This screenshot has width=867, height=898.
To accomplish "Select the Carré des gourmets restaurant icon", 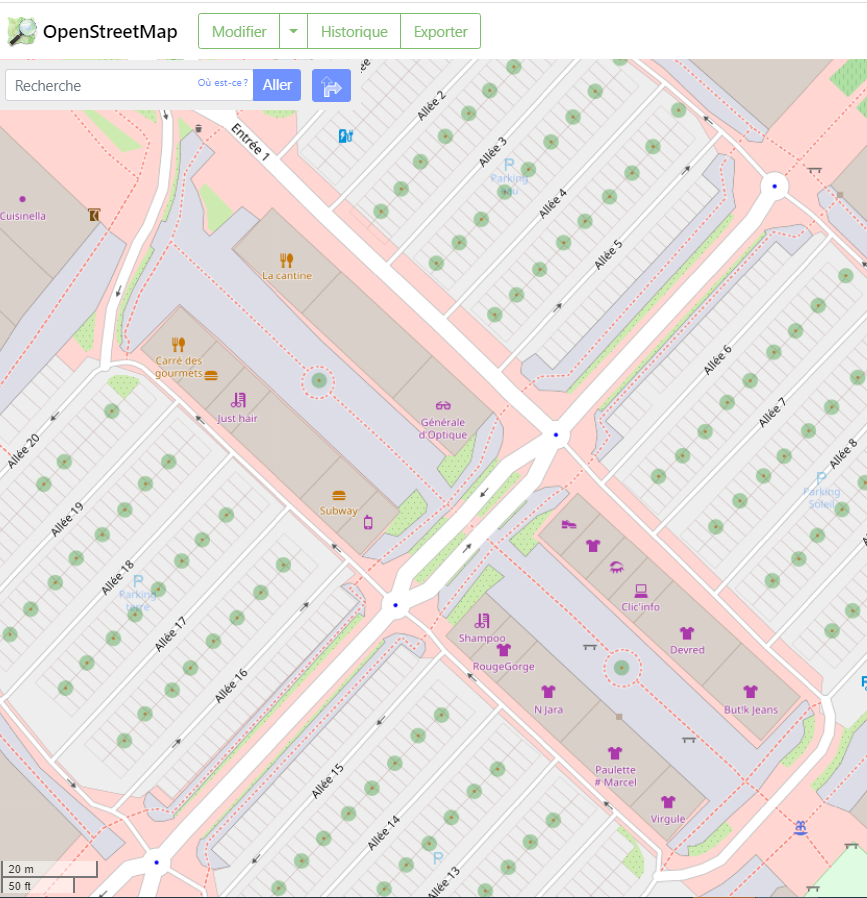I will (178, 345).
